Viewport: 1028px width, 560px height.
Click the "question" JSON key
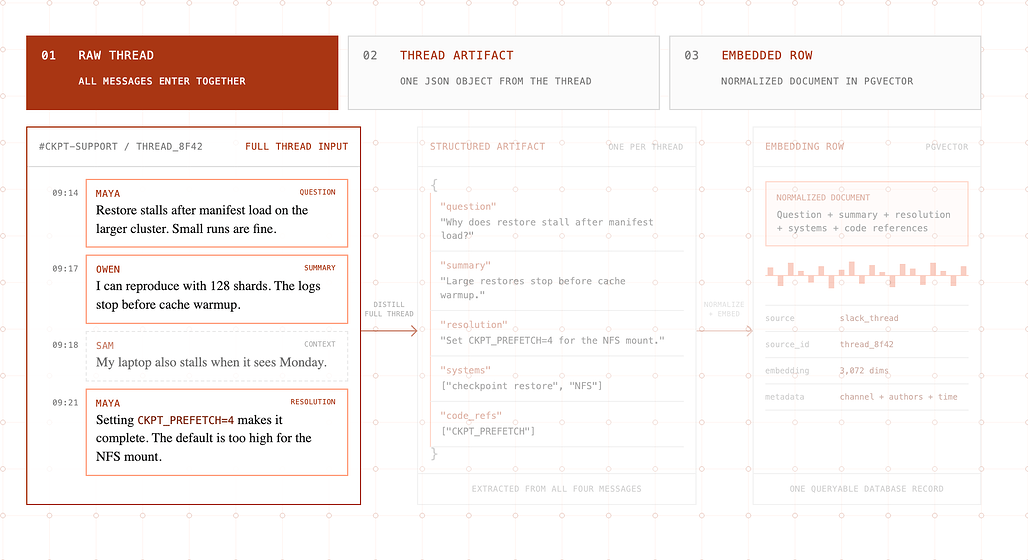[x=468, y=207]
